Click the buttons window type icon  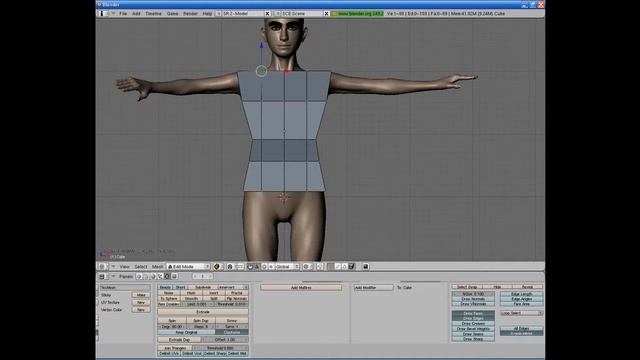pos(102,276)
